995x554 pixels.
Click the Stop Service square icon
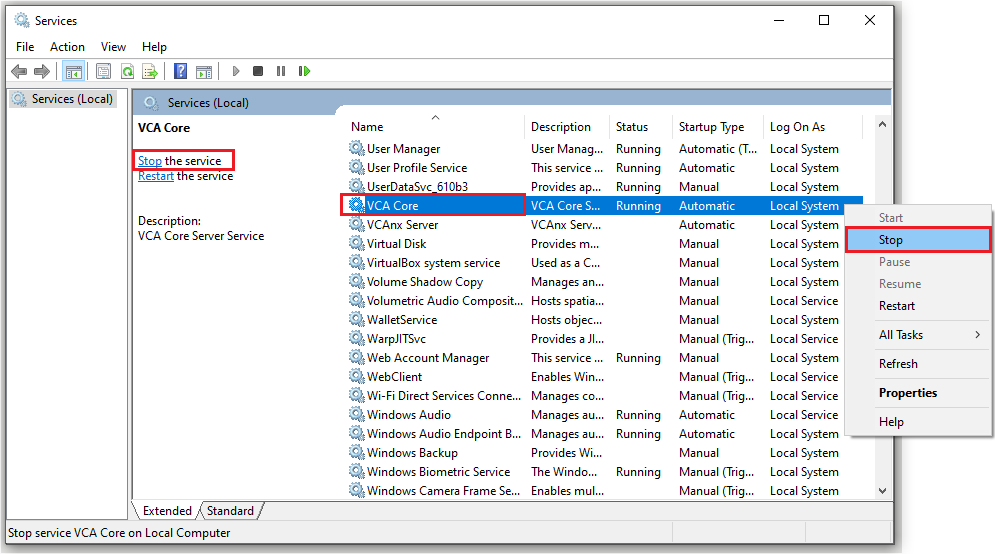click(258, 71)
